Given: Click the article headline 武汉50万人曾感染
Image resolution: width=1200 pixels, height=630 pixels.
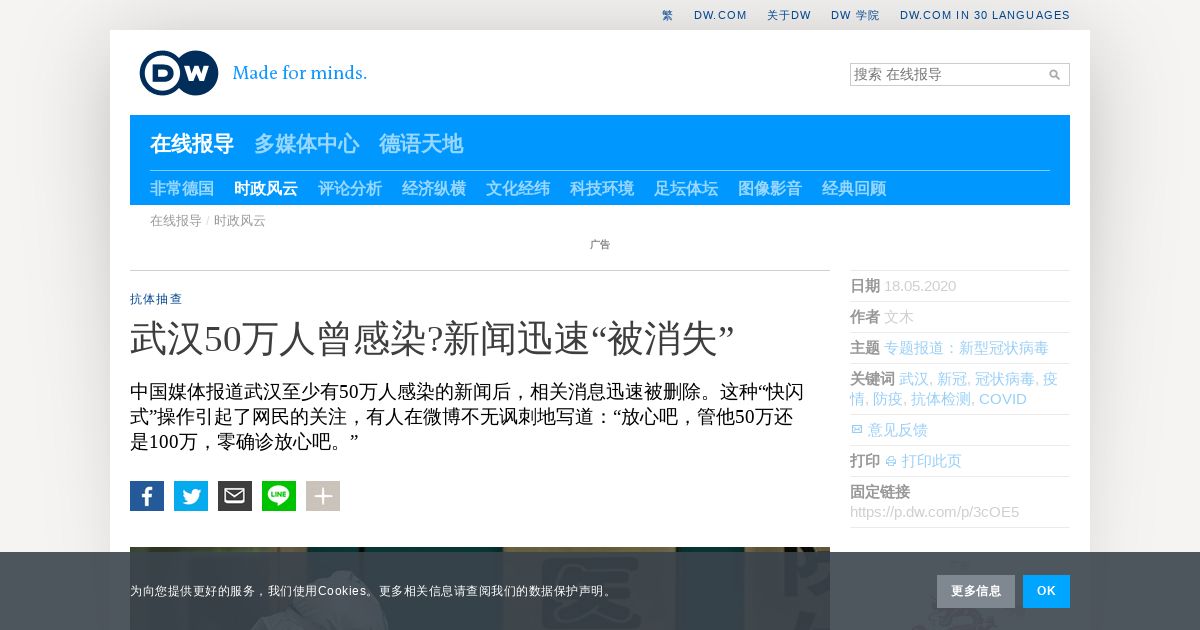Looking at the screenshot, I should click(432, 340).
